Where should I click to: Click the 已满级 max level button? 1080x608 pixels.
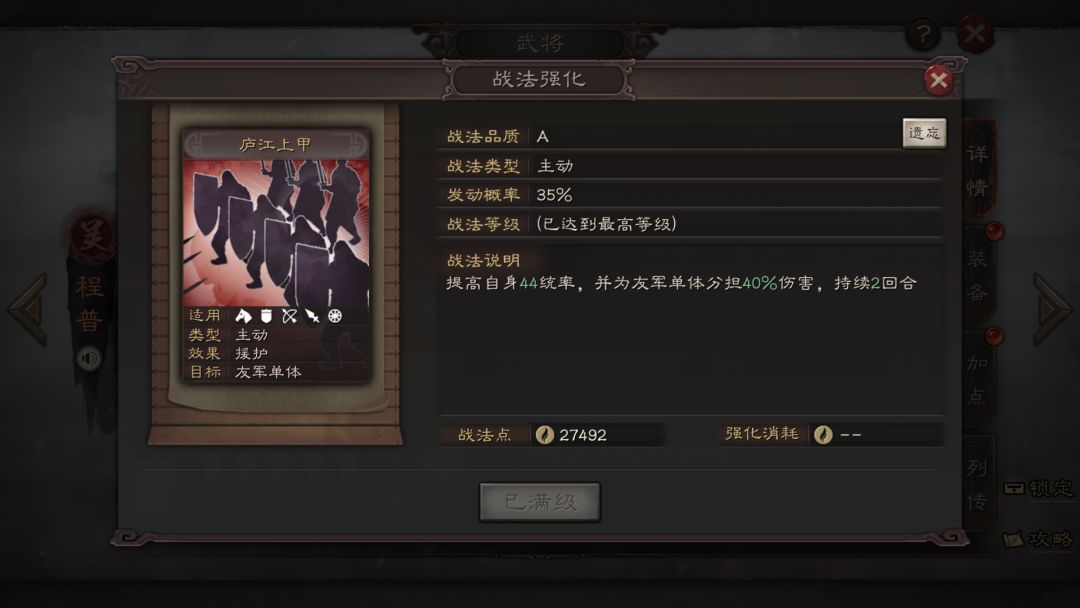pyautogui.click(x=539, y=502)
